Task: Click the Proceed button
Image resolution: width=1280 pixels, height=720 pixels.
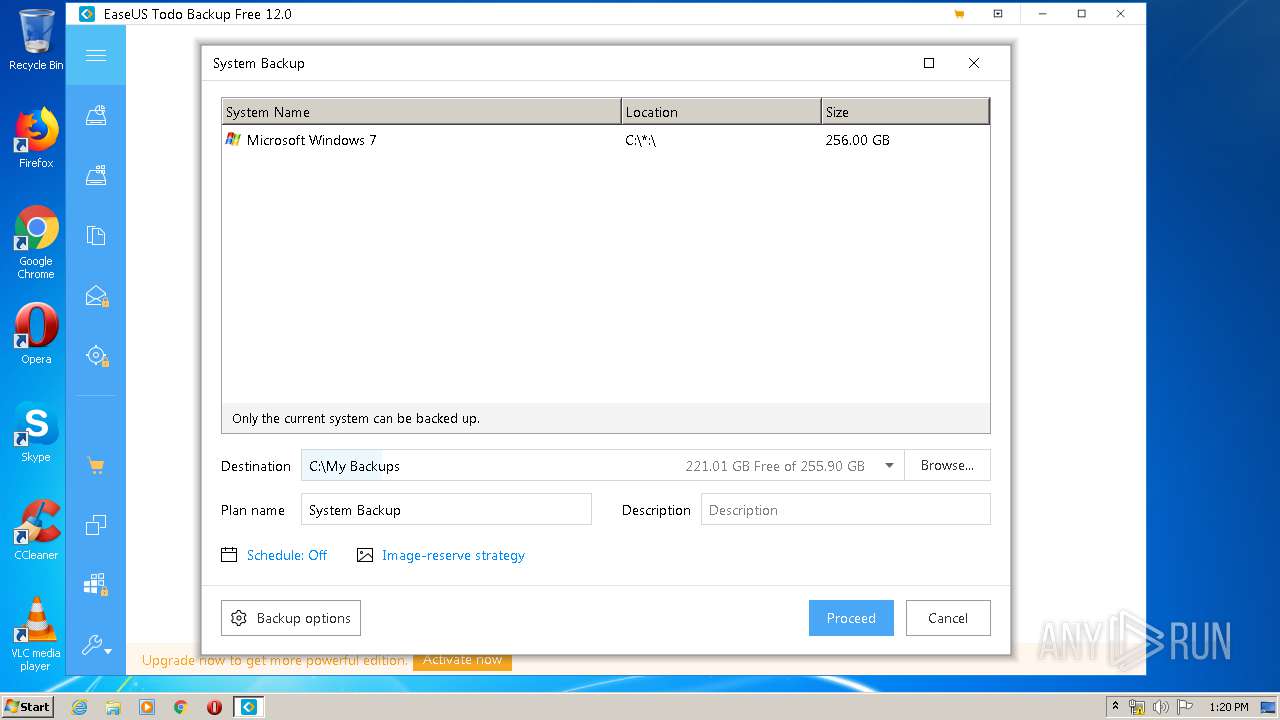Action: pyautogui.click(x=851, y=618)
